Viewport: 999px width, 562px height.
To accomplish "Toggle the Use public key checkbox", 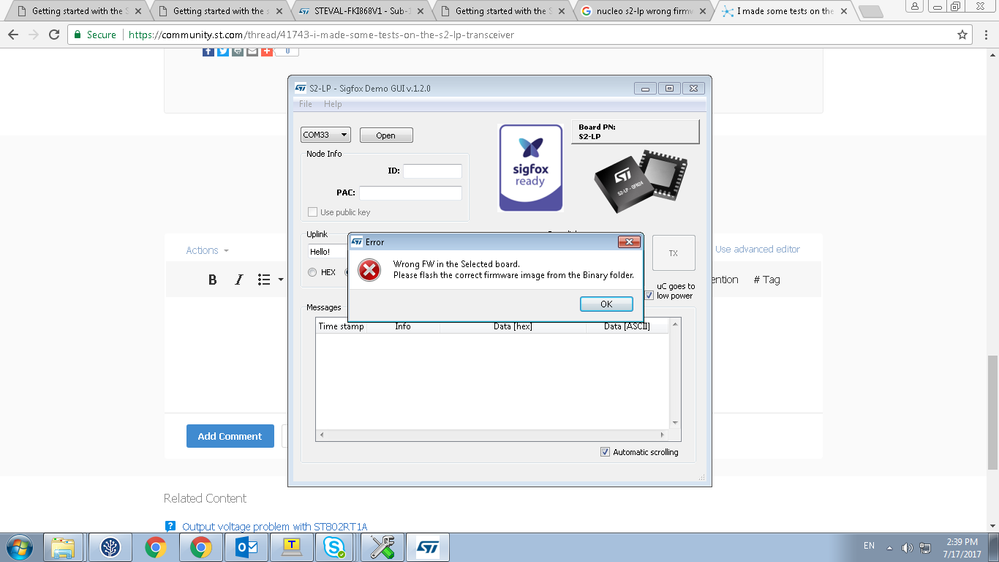I will tap(312, 212).
